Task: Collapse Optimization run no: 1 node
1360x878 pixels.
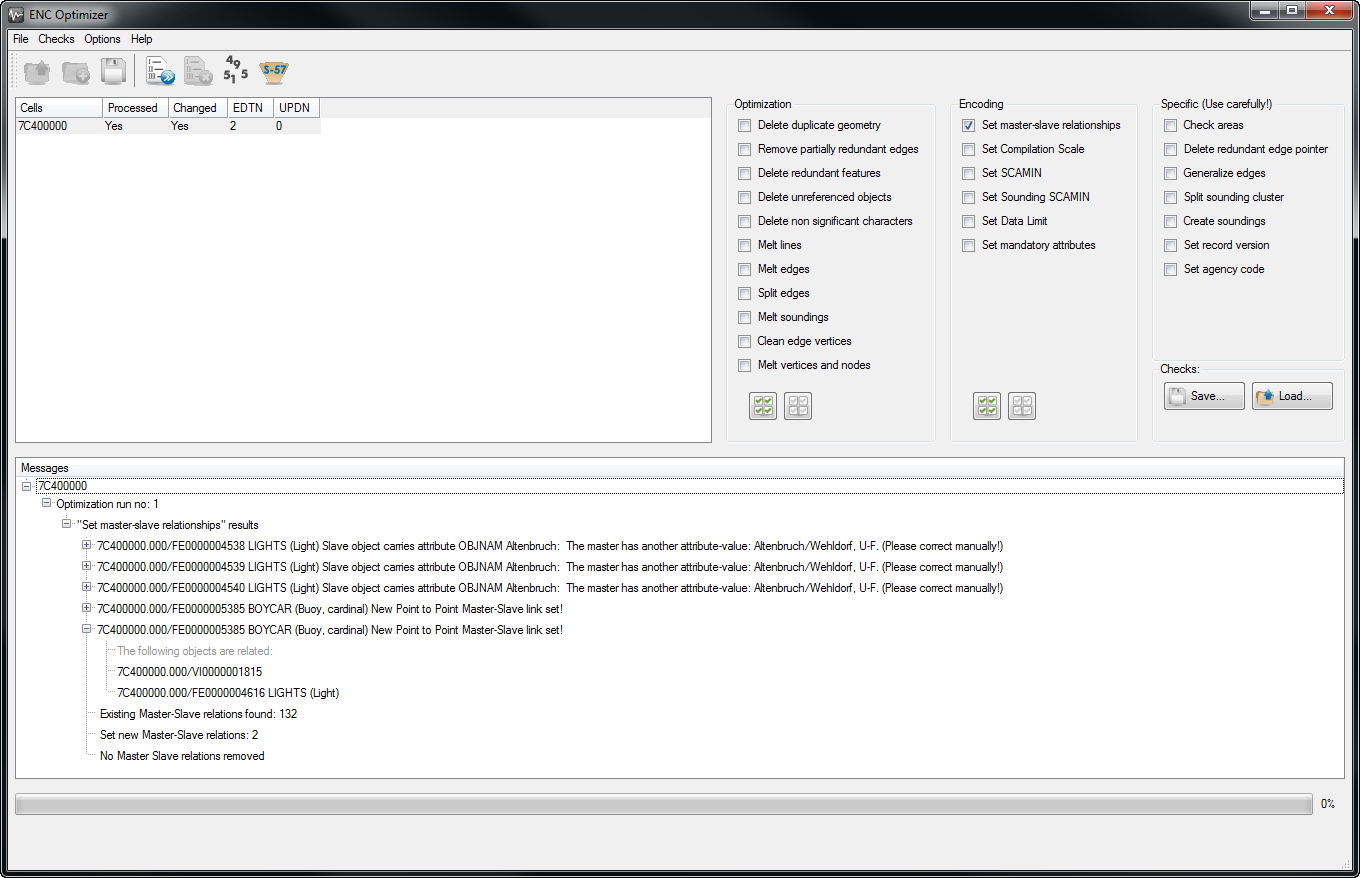Action: coord(46,503)
